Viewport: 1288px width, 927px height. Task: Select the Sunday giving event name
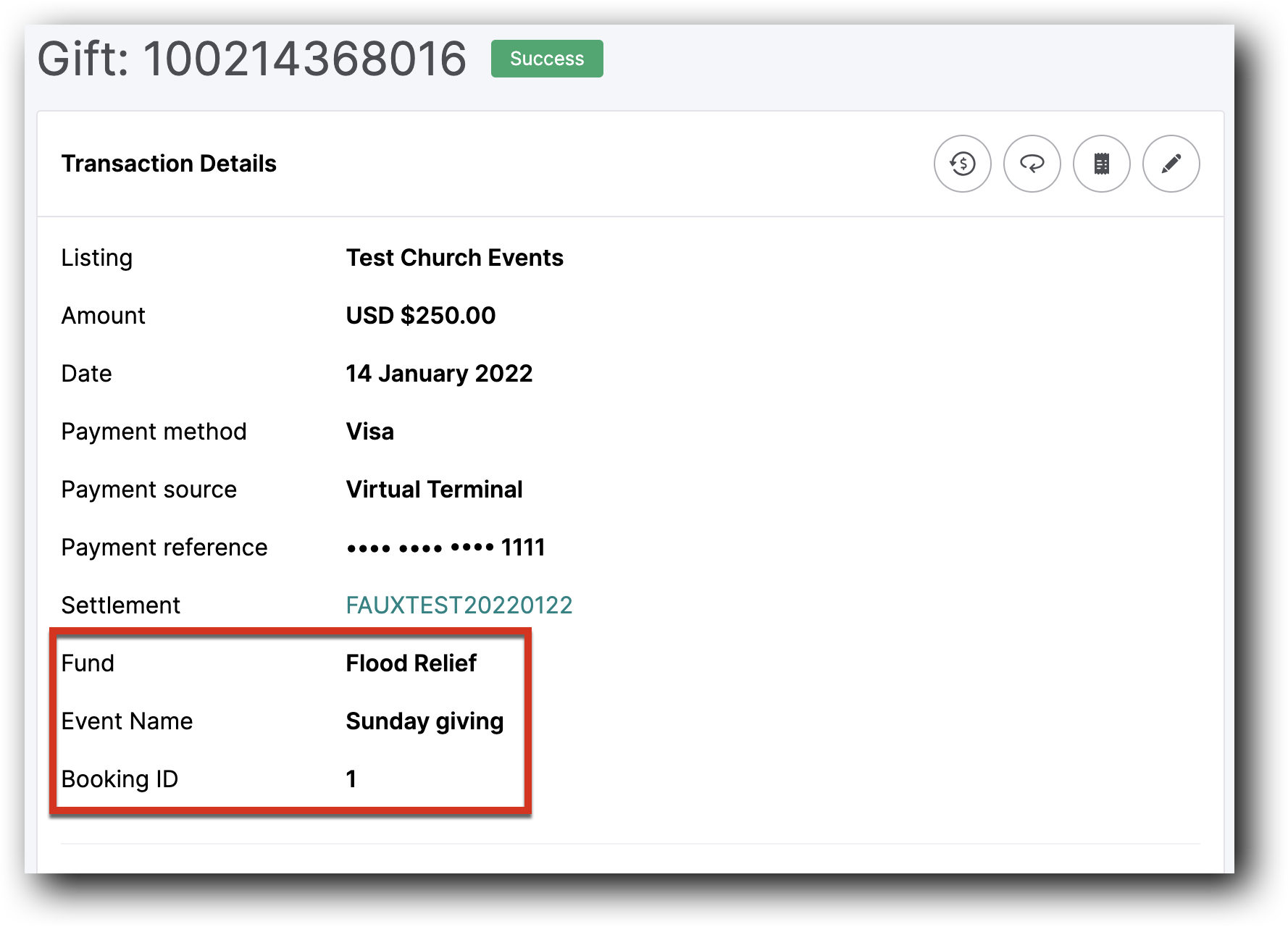425,721
